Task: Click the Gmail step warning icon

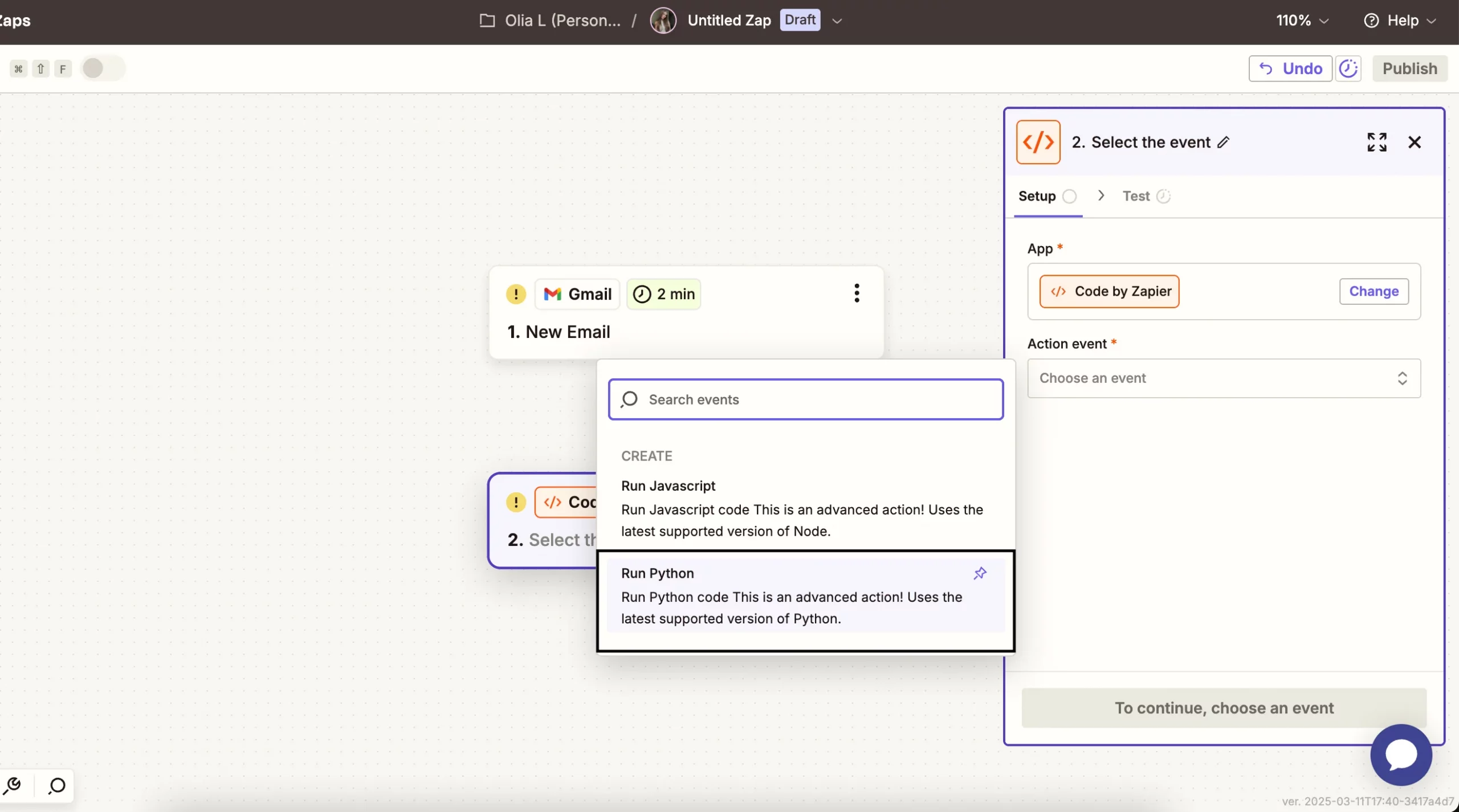Action: tap(516, 294)
